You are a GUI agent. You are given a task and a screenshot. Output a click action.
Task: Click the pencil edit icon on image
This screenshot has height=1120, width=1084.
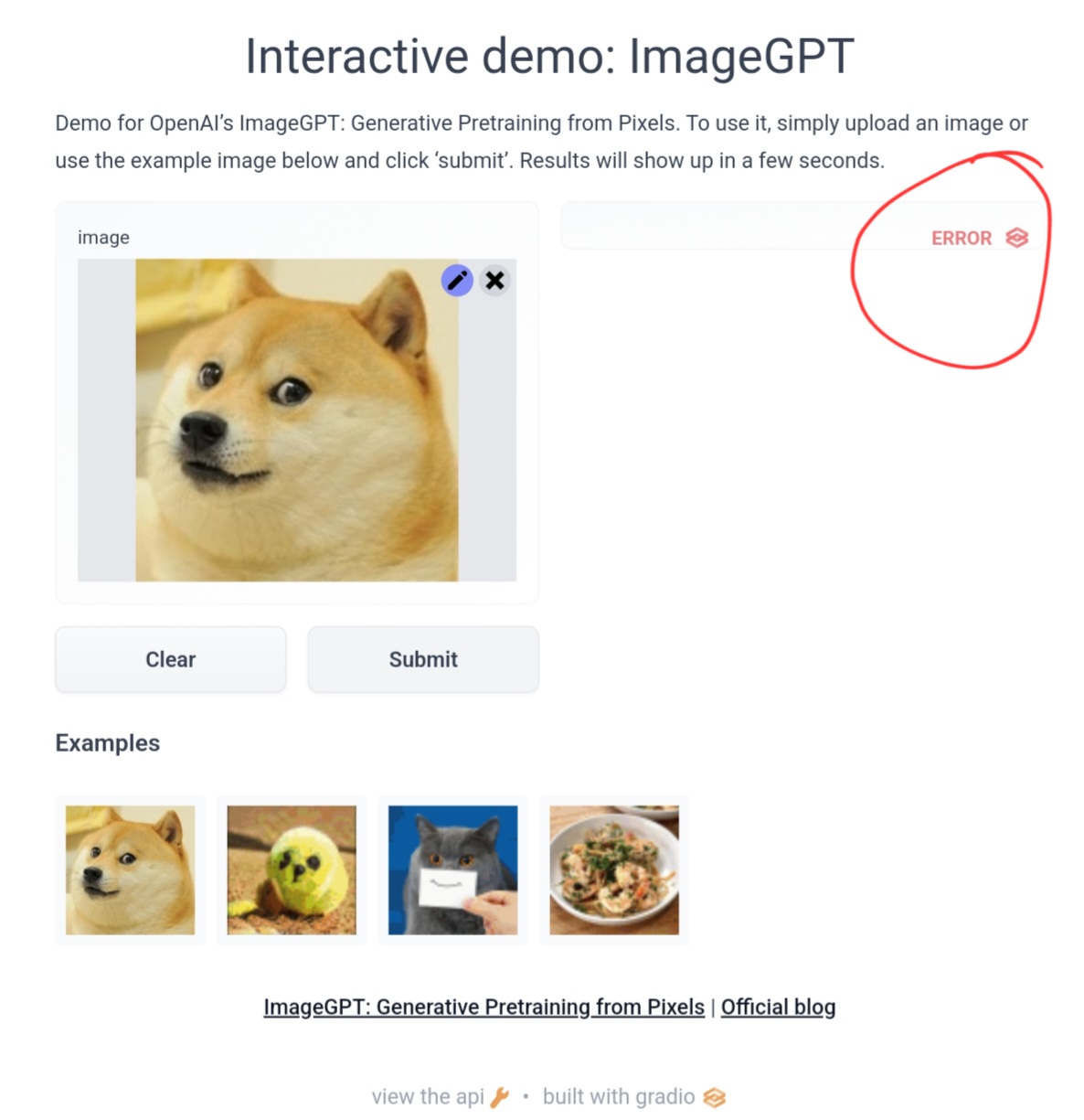point(457,280)
